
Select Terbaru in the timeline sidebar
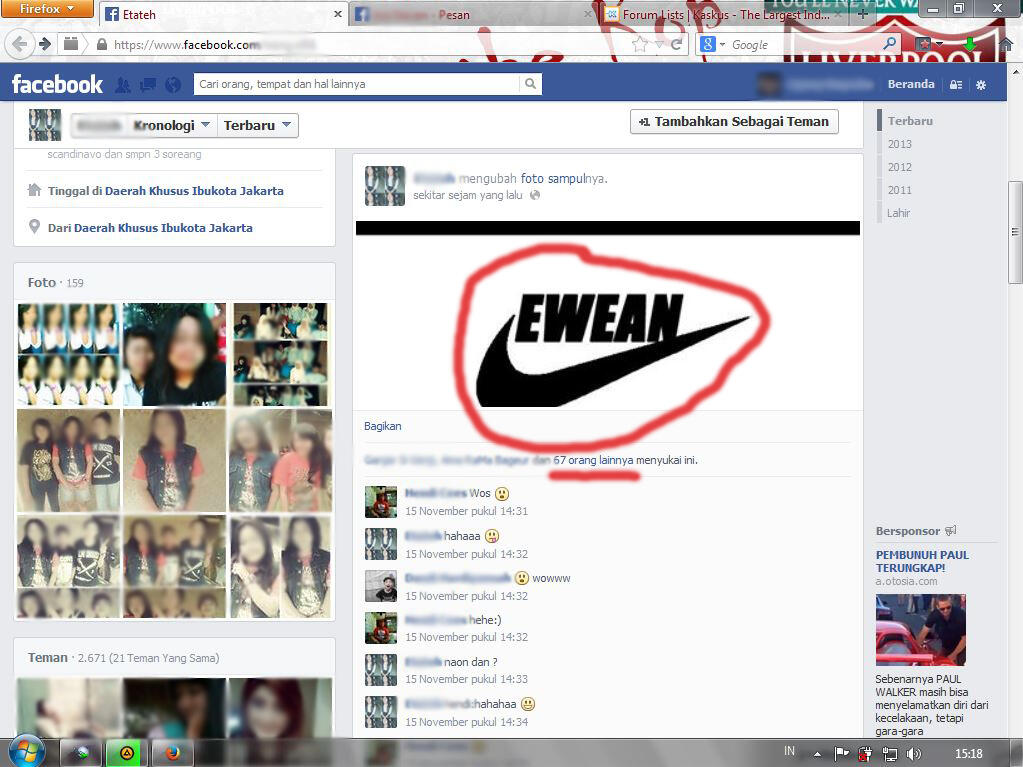[x=910, y=121]
